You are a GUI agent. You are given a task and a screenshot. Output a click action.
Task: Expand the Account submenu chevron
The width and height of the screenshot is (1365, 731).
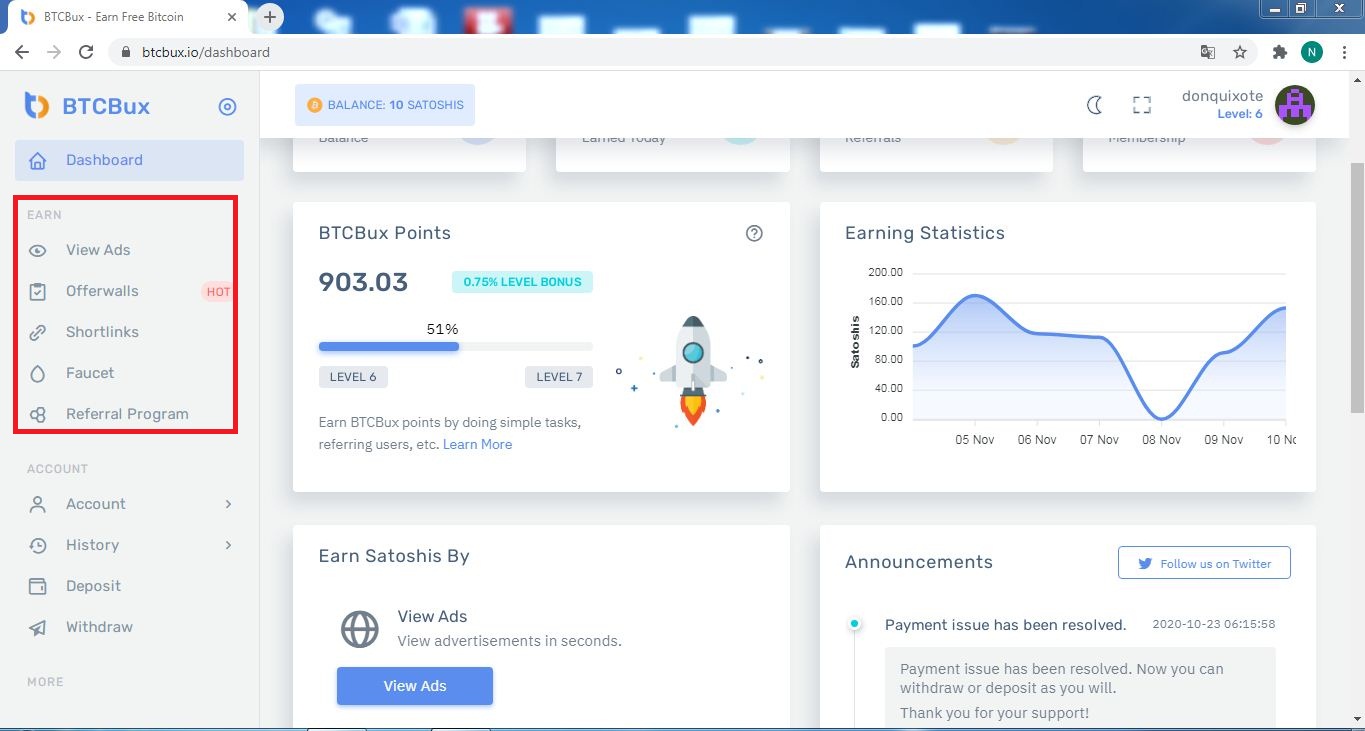[228, 504]
